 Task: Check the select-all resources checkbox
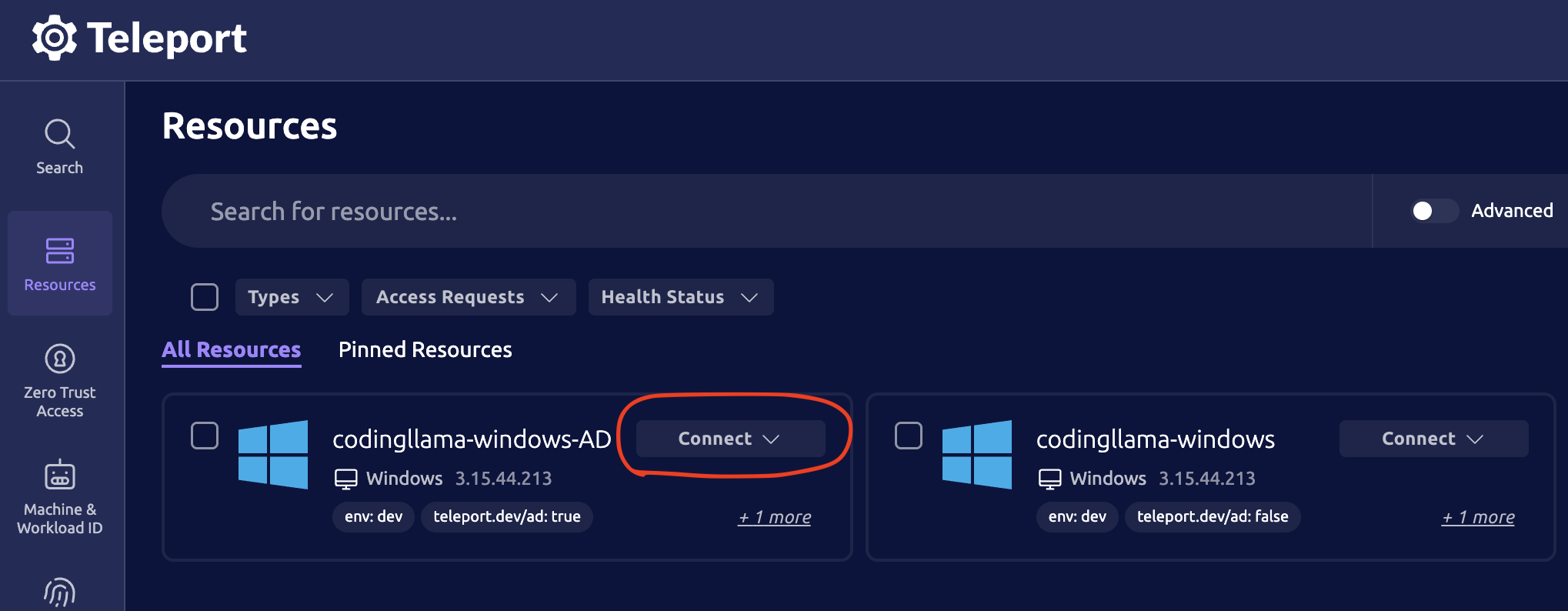click(205, 297)
